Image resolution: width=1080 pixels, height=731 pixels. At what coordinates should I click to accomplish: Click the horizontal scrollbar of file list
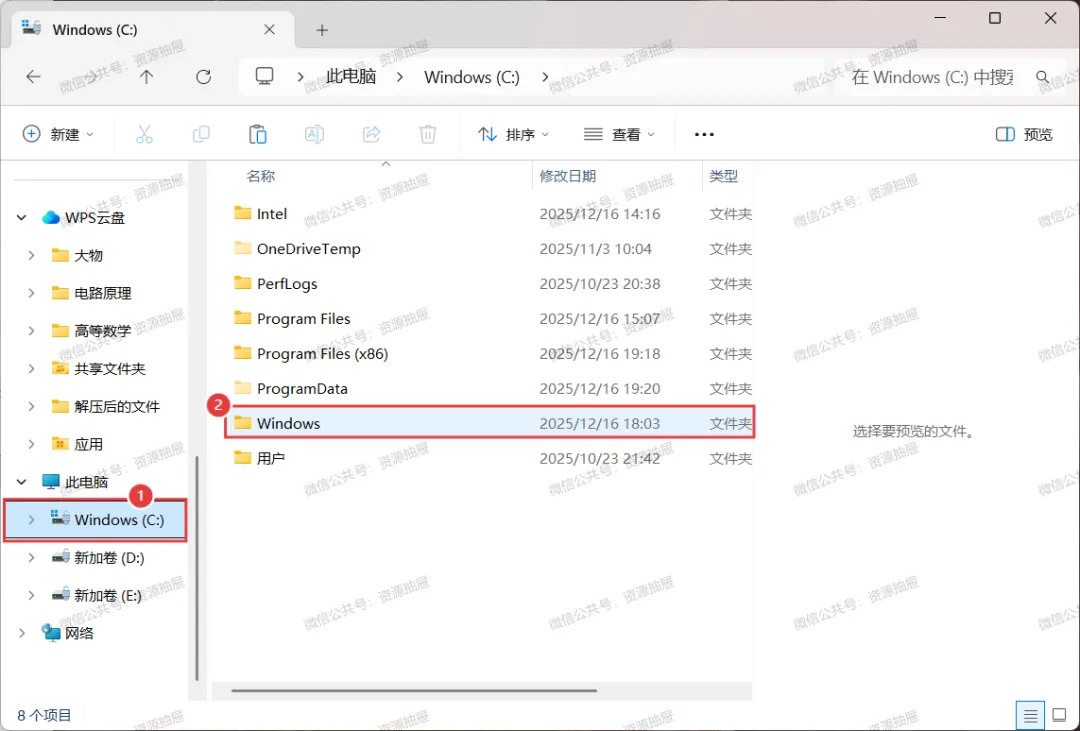pyautogui.click(x=414, y=690)
